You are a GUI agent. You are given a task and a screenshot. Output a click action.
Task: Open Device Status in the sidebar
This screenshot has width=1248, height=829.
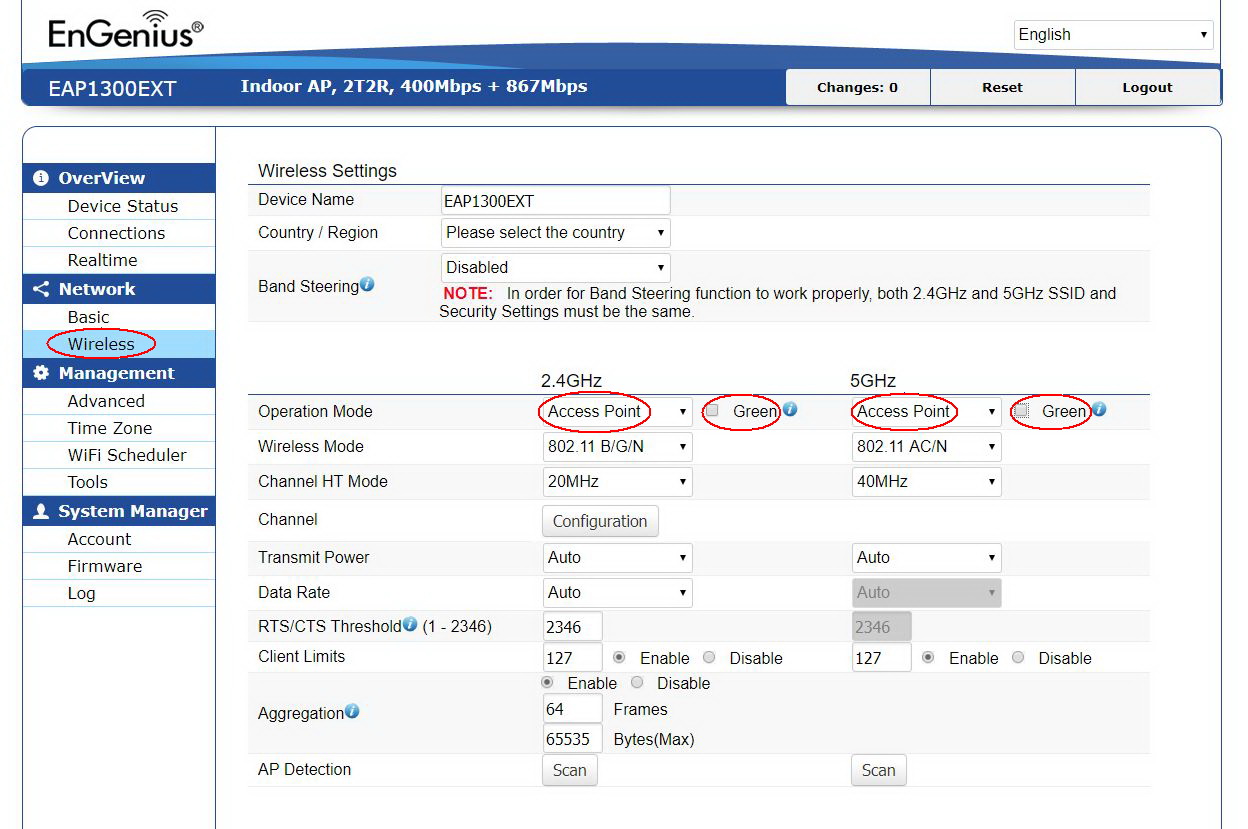(122, 206)
